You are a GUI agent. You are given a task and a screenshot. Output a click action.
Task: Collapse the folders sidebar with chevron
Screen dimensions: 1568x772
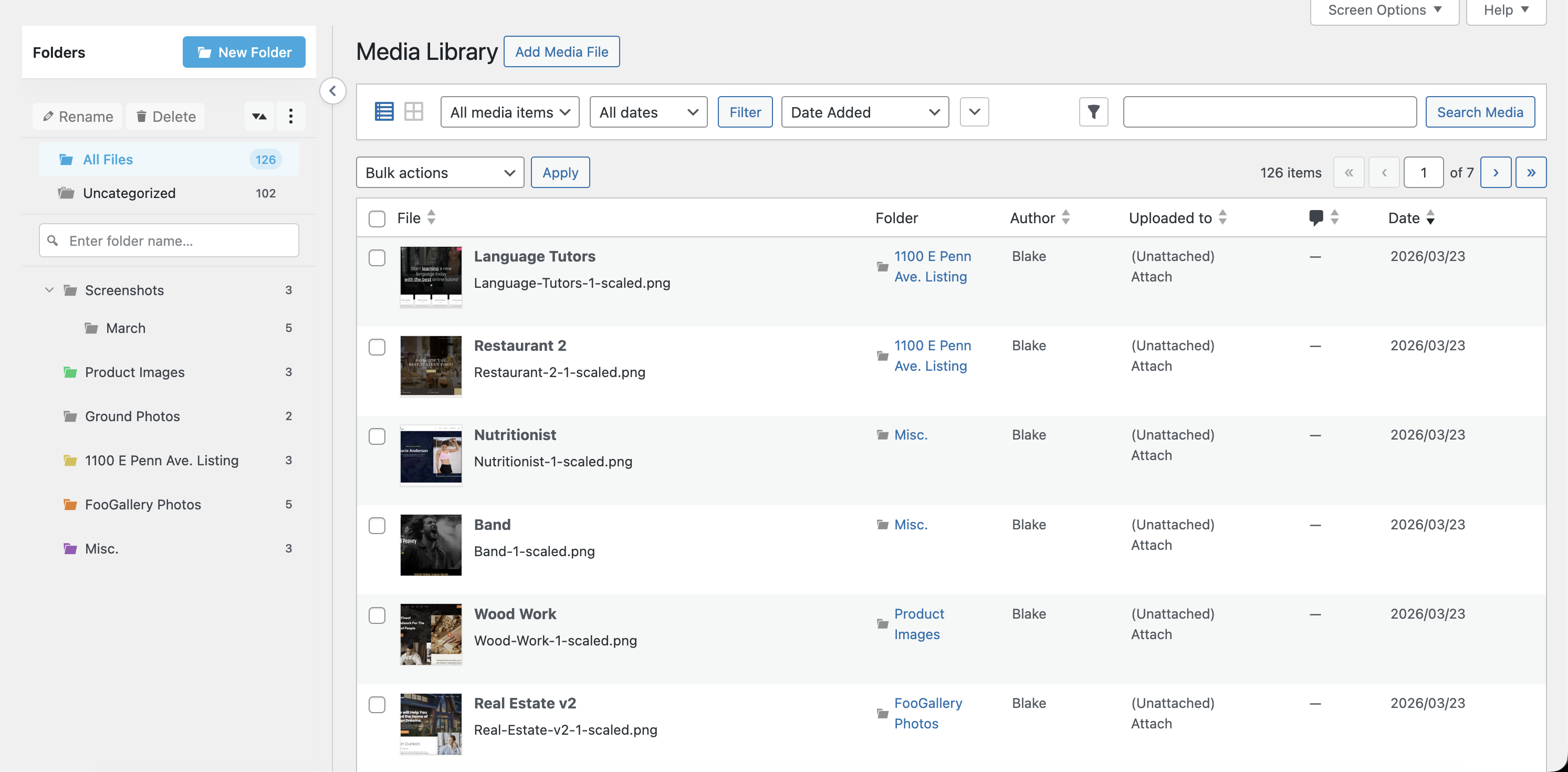click(x=333, y=91)
